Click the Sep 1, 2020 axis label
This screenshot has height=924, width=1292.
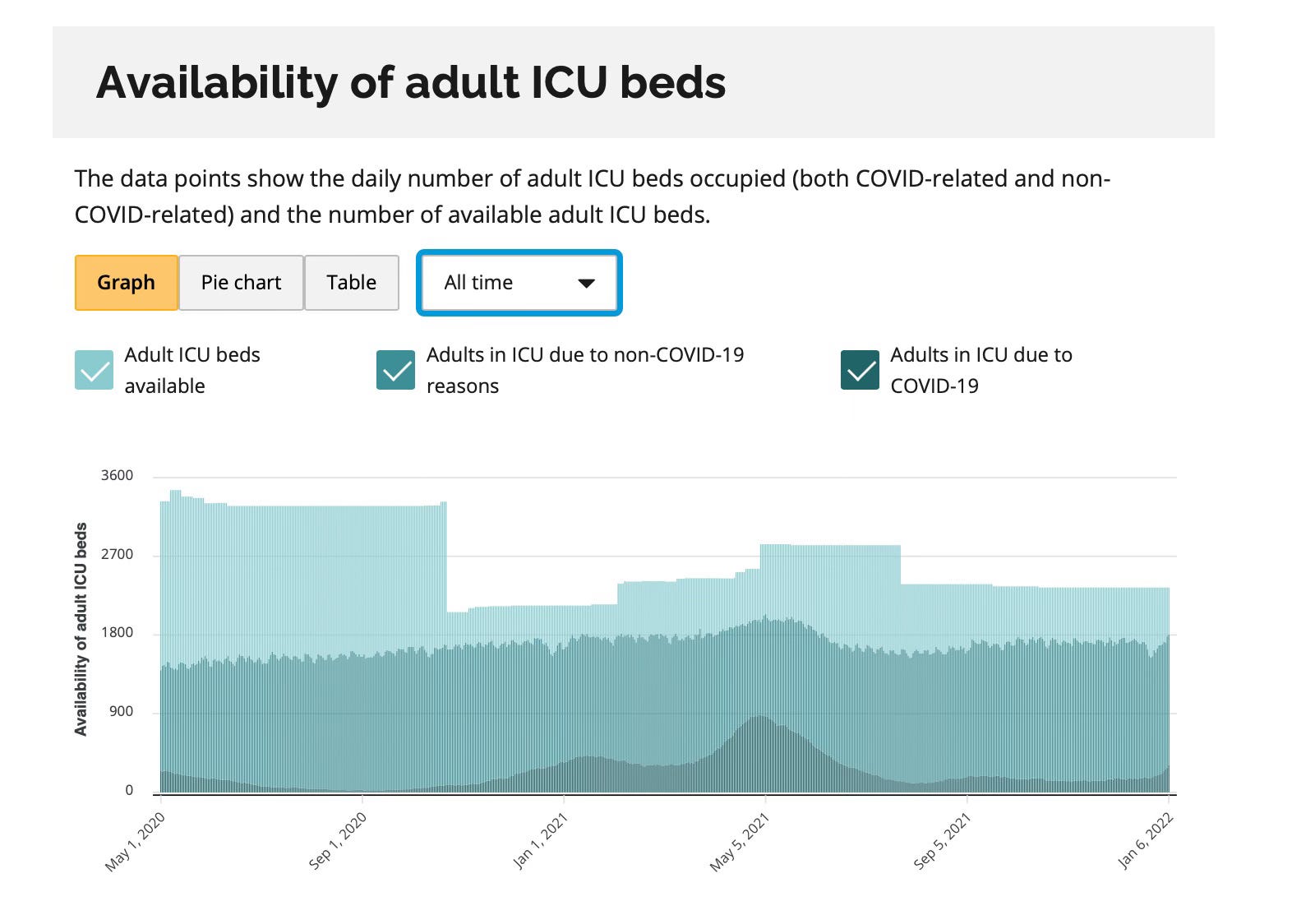click(x=338, y=841)
